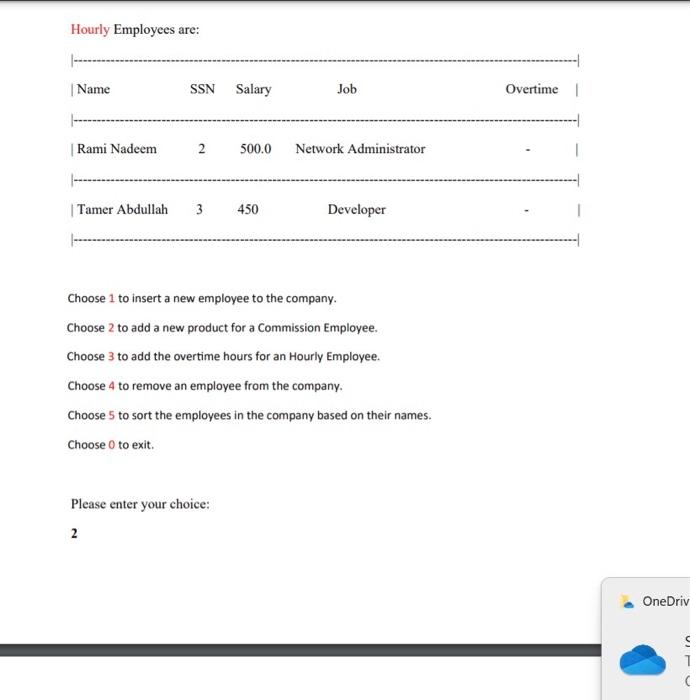690x700 pixels.
Task: Click the 'Developer' job cell
Action: [357, 210]
